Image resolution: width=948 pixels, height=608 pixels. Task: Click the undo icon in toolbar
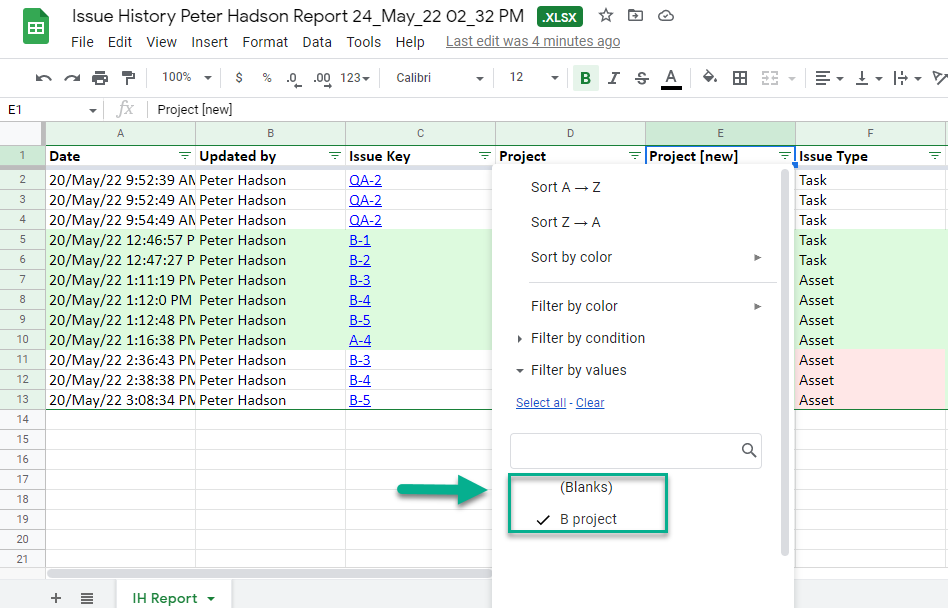pyautogui.click(x=43, y=78)
